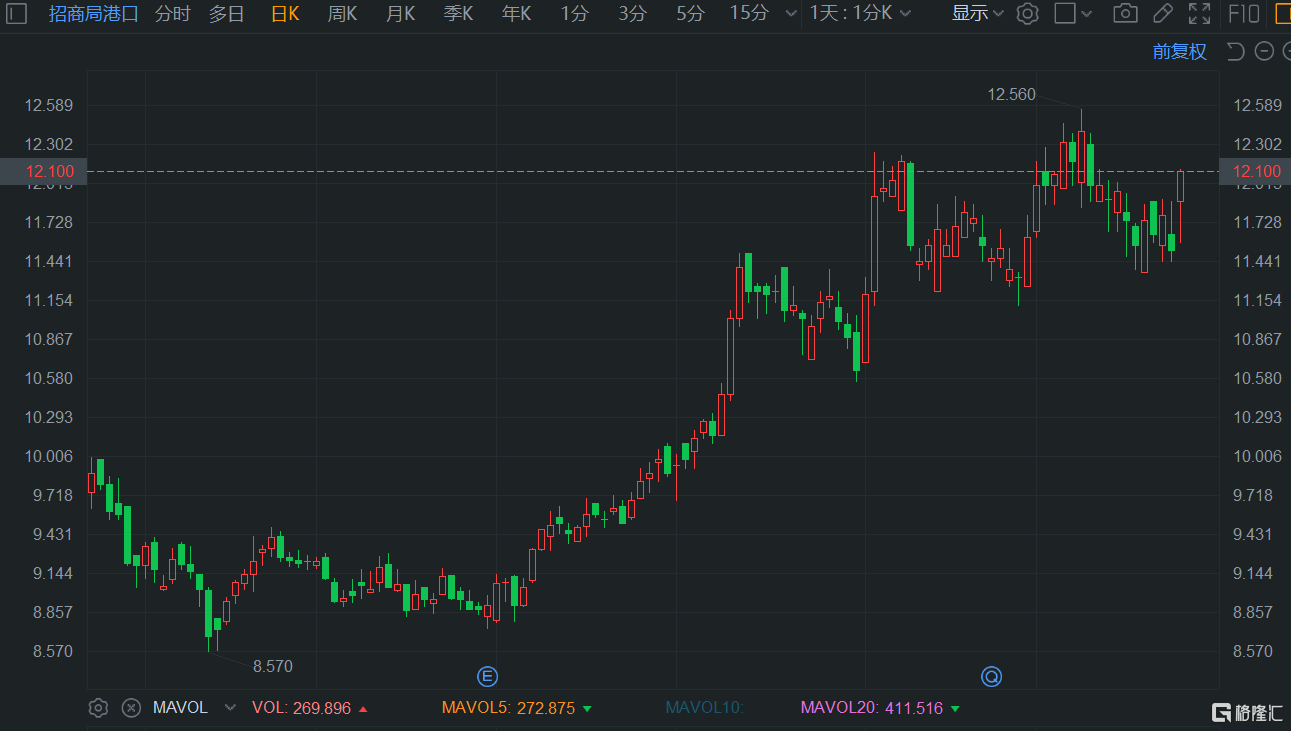Open the F10 company info
Screen dimensions: 1291x731
point(1243,14)
